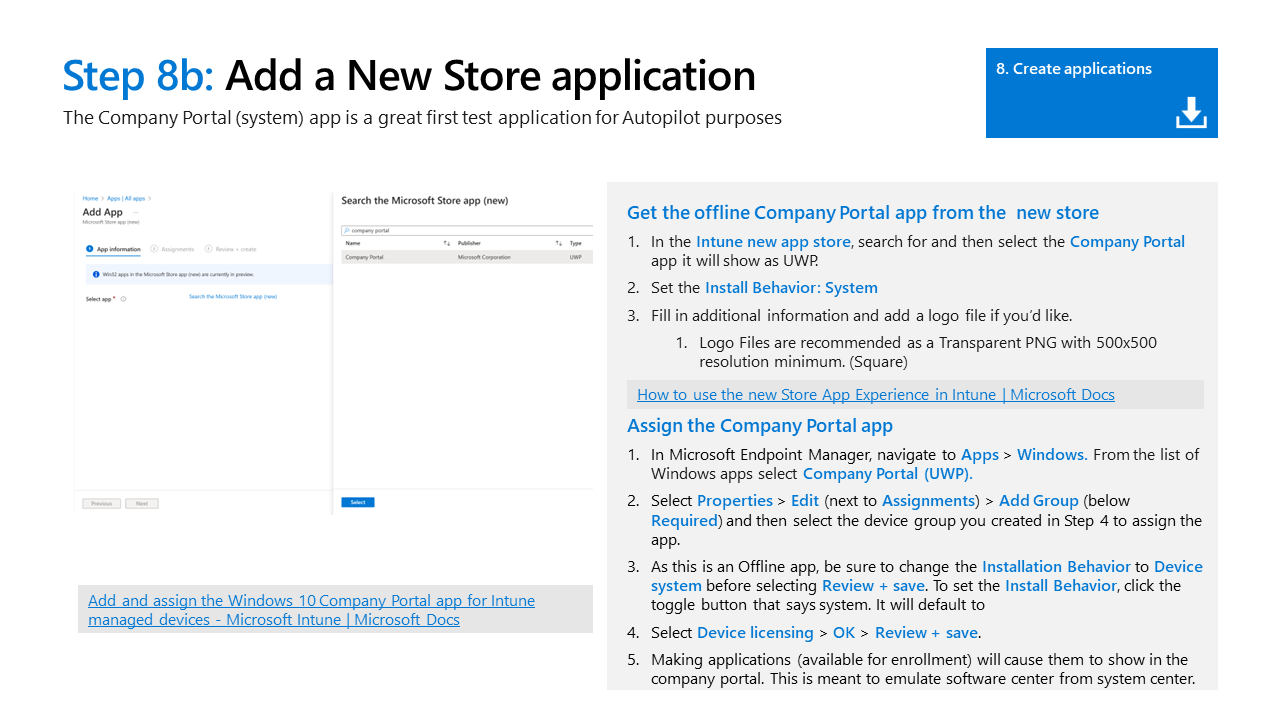Click Get the offline Company Portal app heading
Viewport: 1280px width, 720px height.
pyautogui.click(x=863, y=212)
